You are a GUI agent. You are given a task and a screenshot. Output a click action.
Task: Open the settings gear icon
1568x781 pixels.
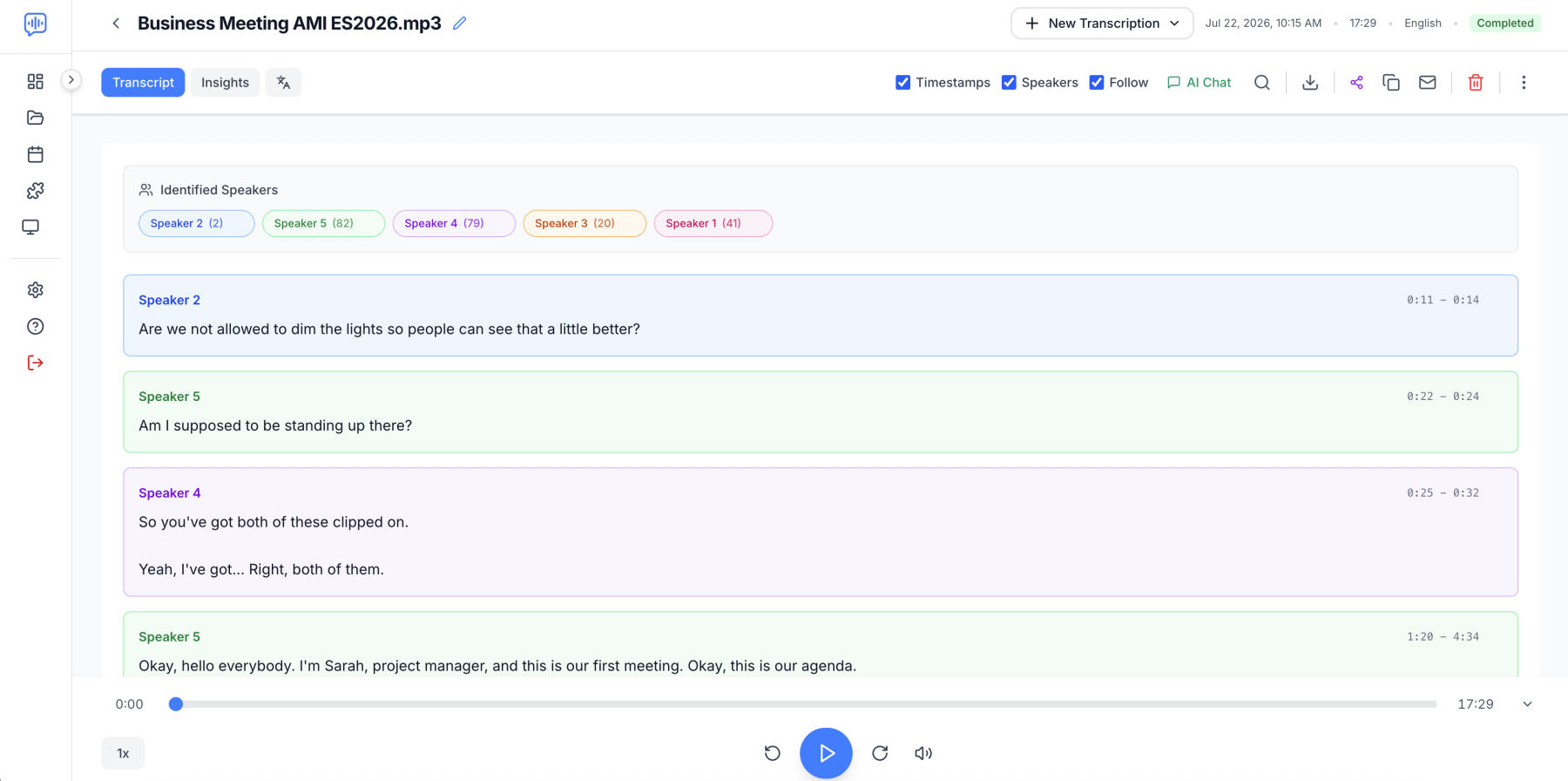[x=35, y=290]
